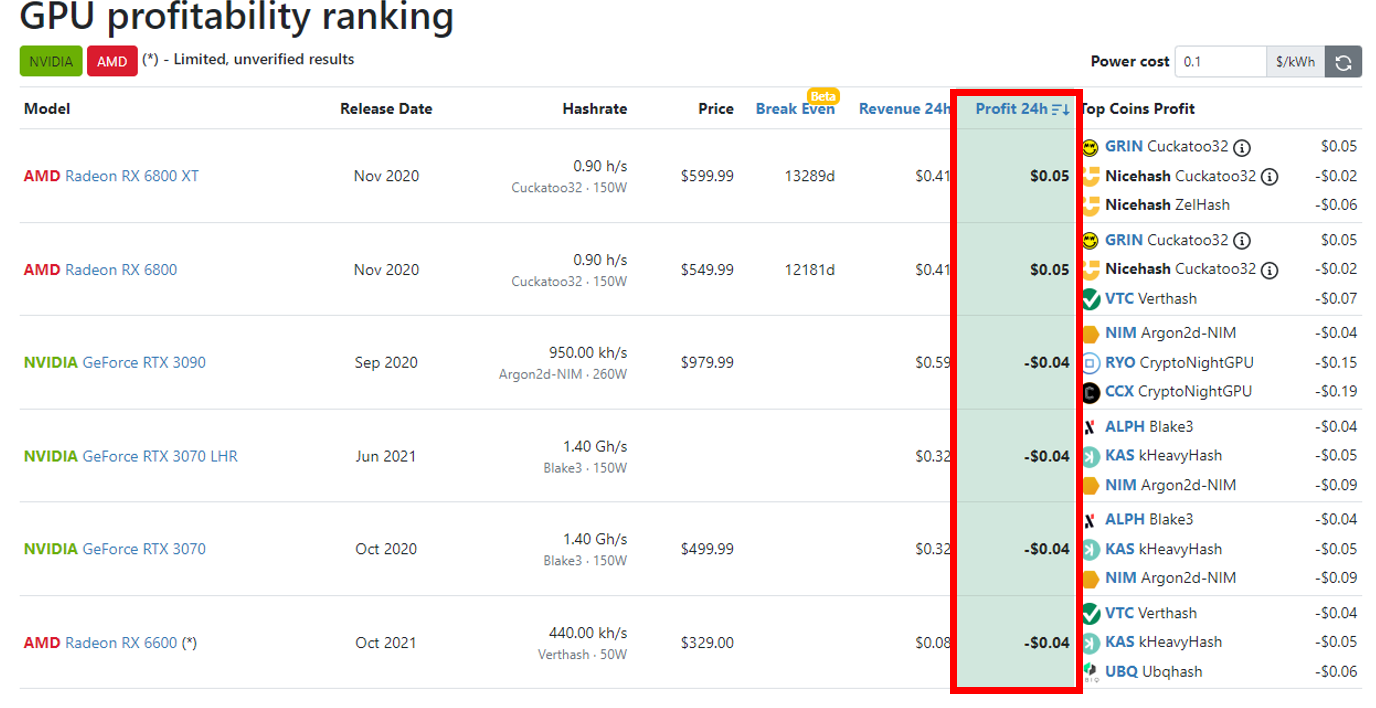The height and width of the screenshot is (708, 1376).
Task: Click NIM icon in Oct 2020 RTX 3070 row
Action: pos(1090,578)
